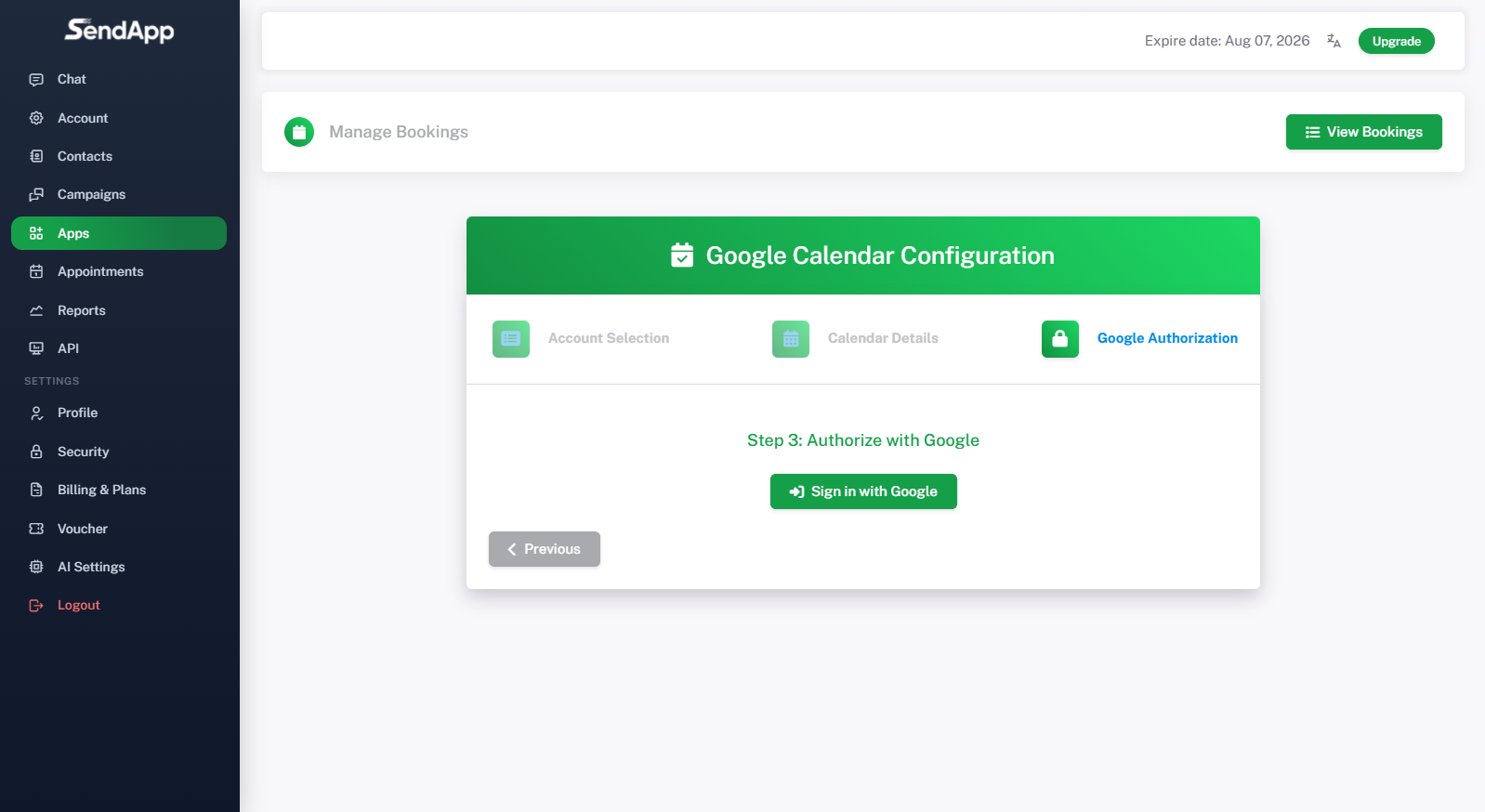Select the Calendar Details step label
The height and width of the screenshot is (812, 1485).
883,338
